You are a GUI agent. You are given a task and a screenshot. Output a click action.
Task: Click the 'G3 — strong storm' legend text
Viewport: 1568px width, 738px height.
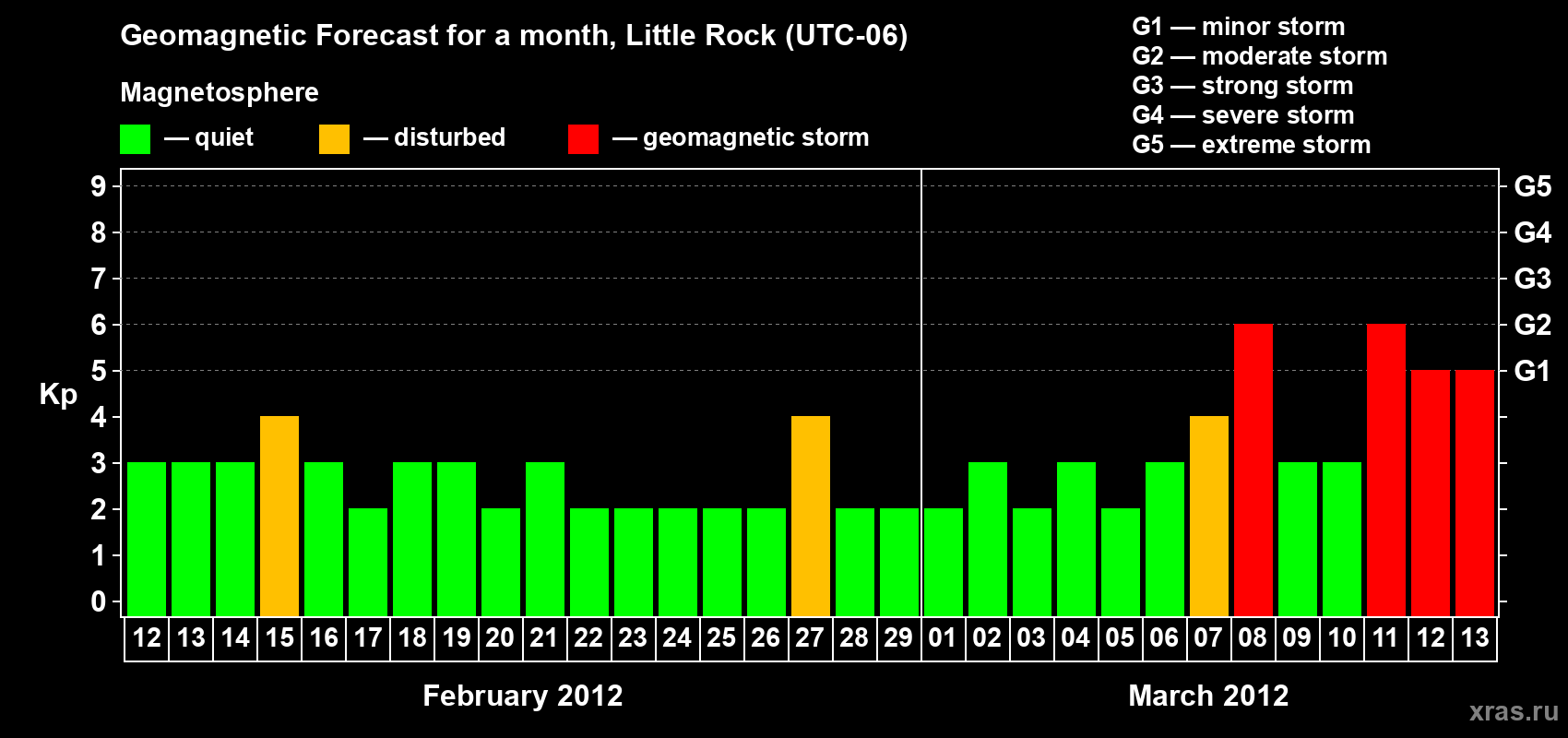[1243, 86]
